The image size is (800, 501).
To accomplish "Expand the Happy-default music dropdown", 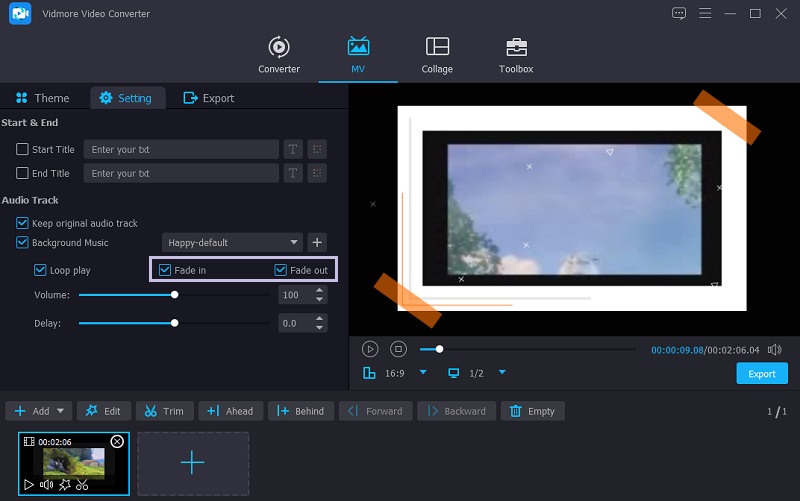I will pyautogui.click(x=294, y=243).
